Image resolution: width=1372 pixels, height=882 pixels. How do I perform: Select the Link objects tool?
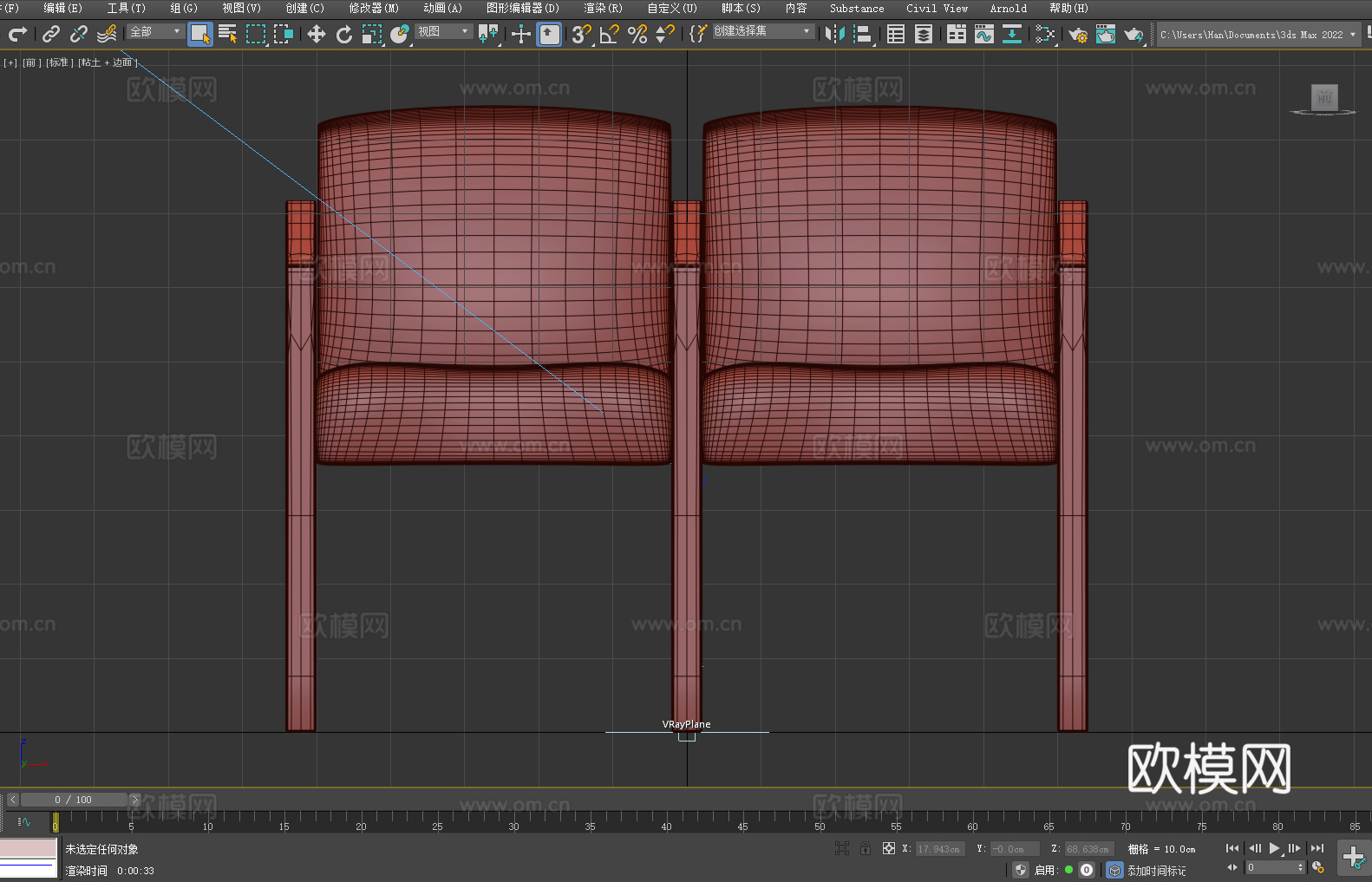tap(51, 34)
